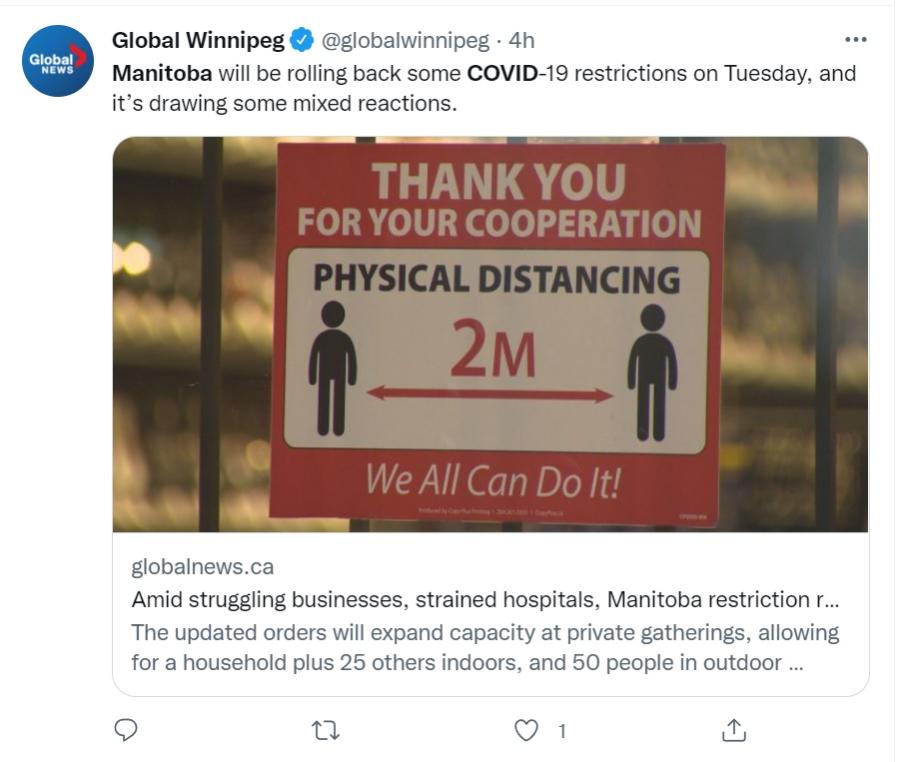Reply to the tweet via speech bubble icon
Image resolution: width=913 pixels, height=762 pixels.
126,731
